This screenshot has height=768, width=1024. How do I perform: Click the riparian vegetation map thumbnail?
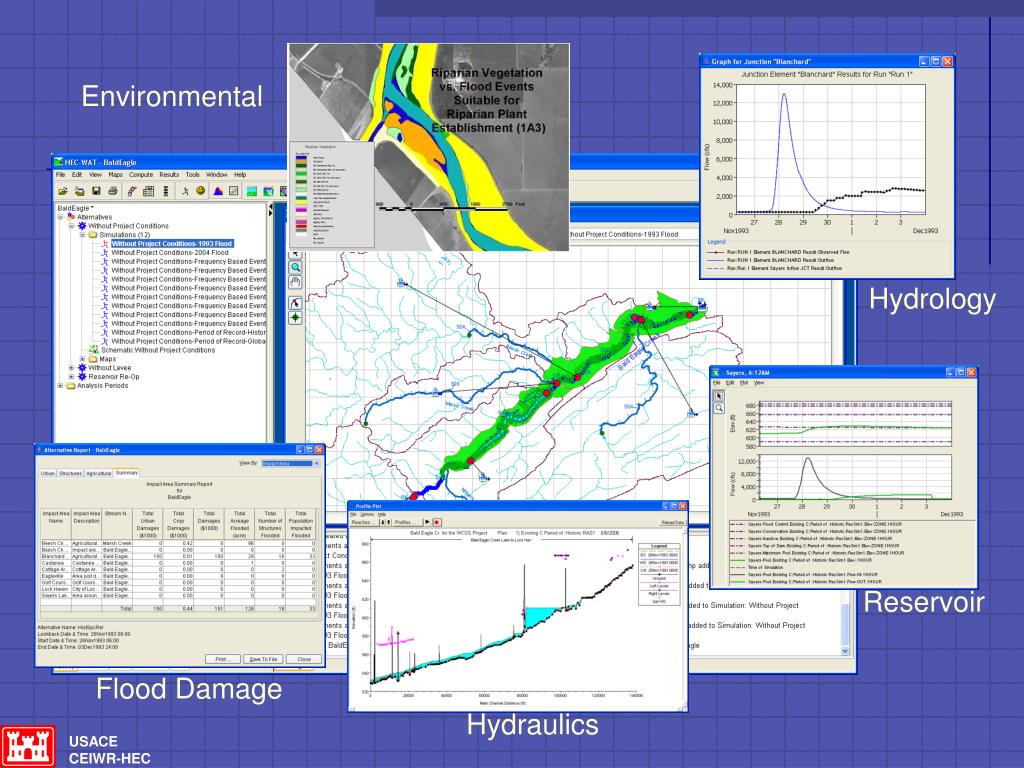(428, 147)
